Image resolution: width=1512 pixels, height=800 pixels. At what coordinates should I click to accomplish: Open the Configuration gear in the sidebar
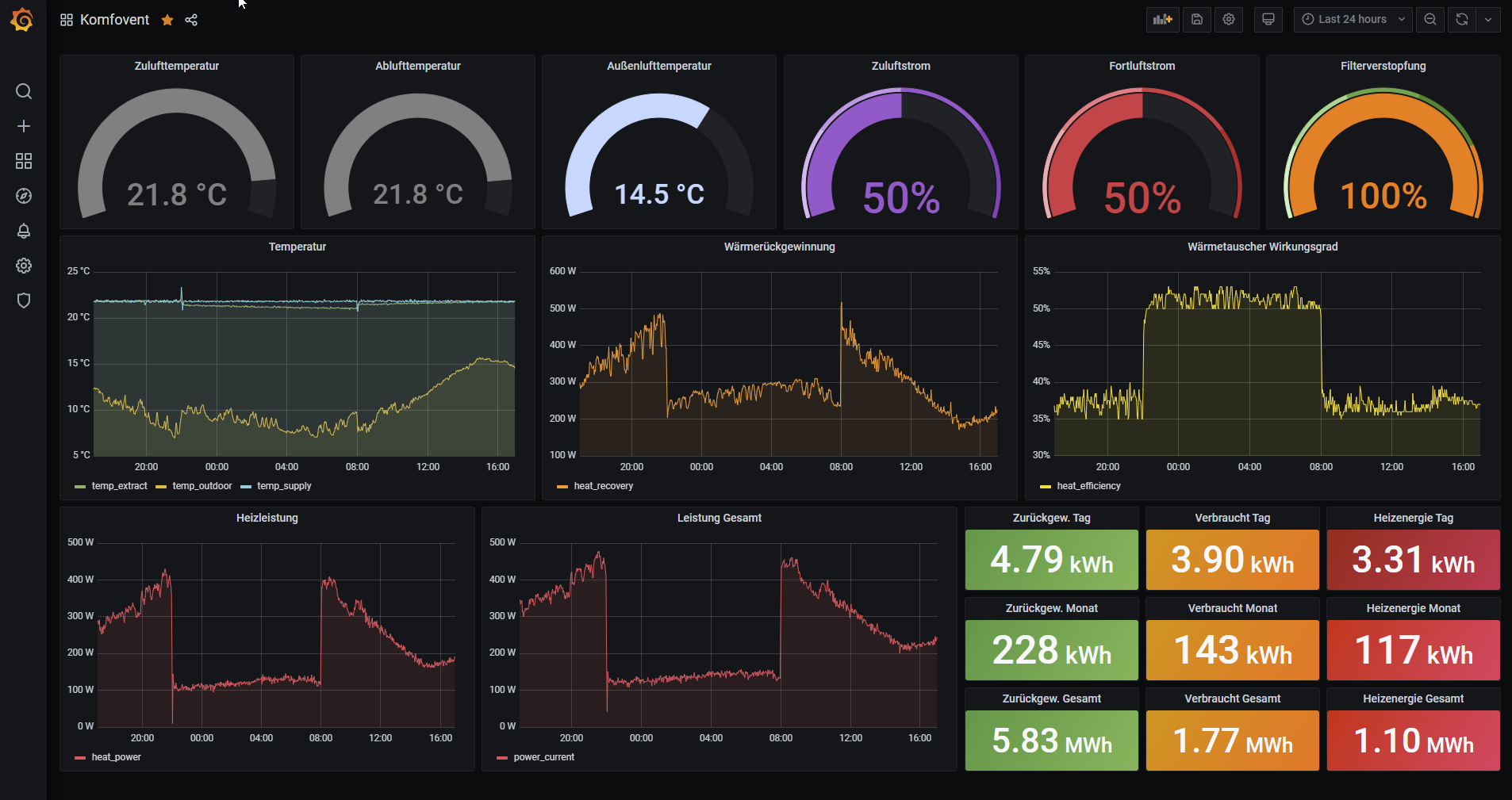pyautogui.click(x=24, y=266)
